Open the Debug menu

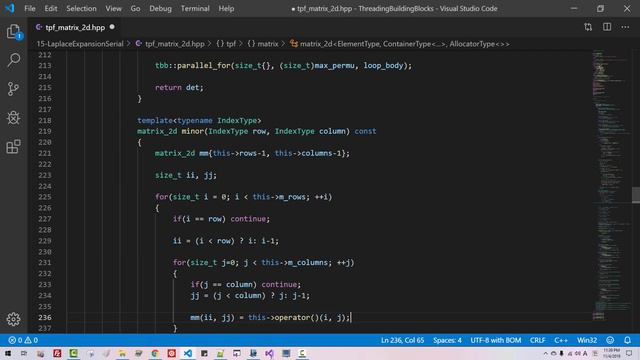[160, 9]
